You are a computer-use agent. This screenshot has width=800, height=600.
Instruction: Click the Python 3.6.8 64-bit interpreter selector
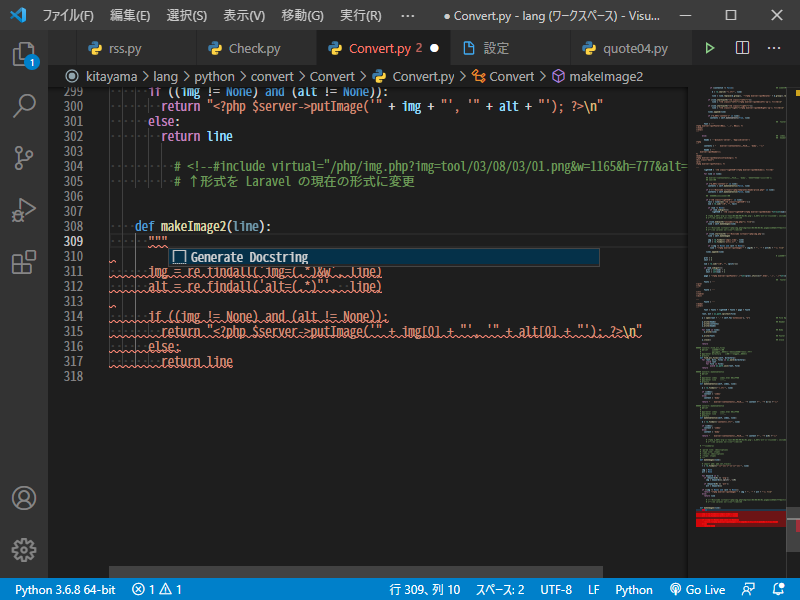[65, 589]
